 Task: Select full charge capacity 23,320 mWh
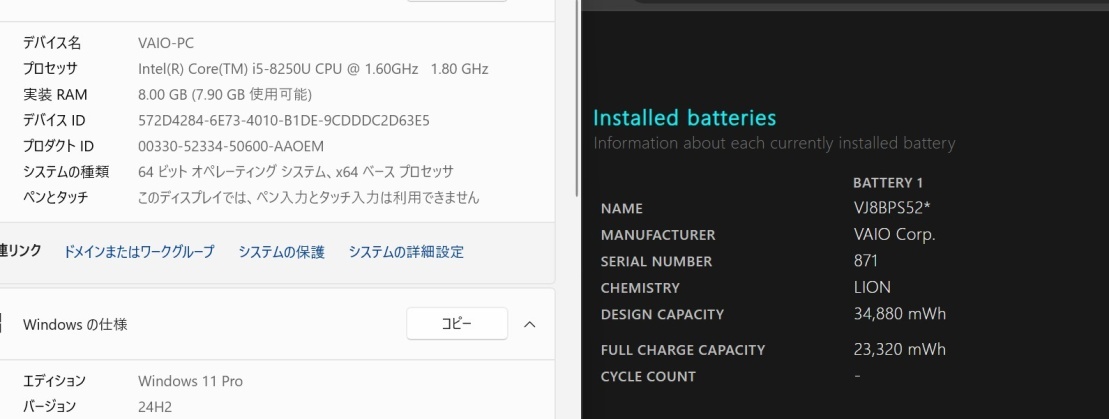899,349
